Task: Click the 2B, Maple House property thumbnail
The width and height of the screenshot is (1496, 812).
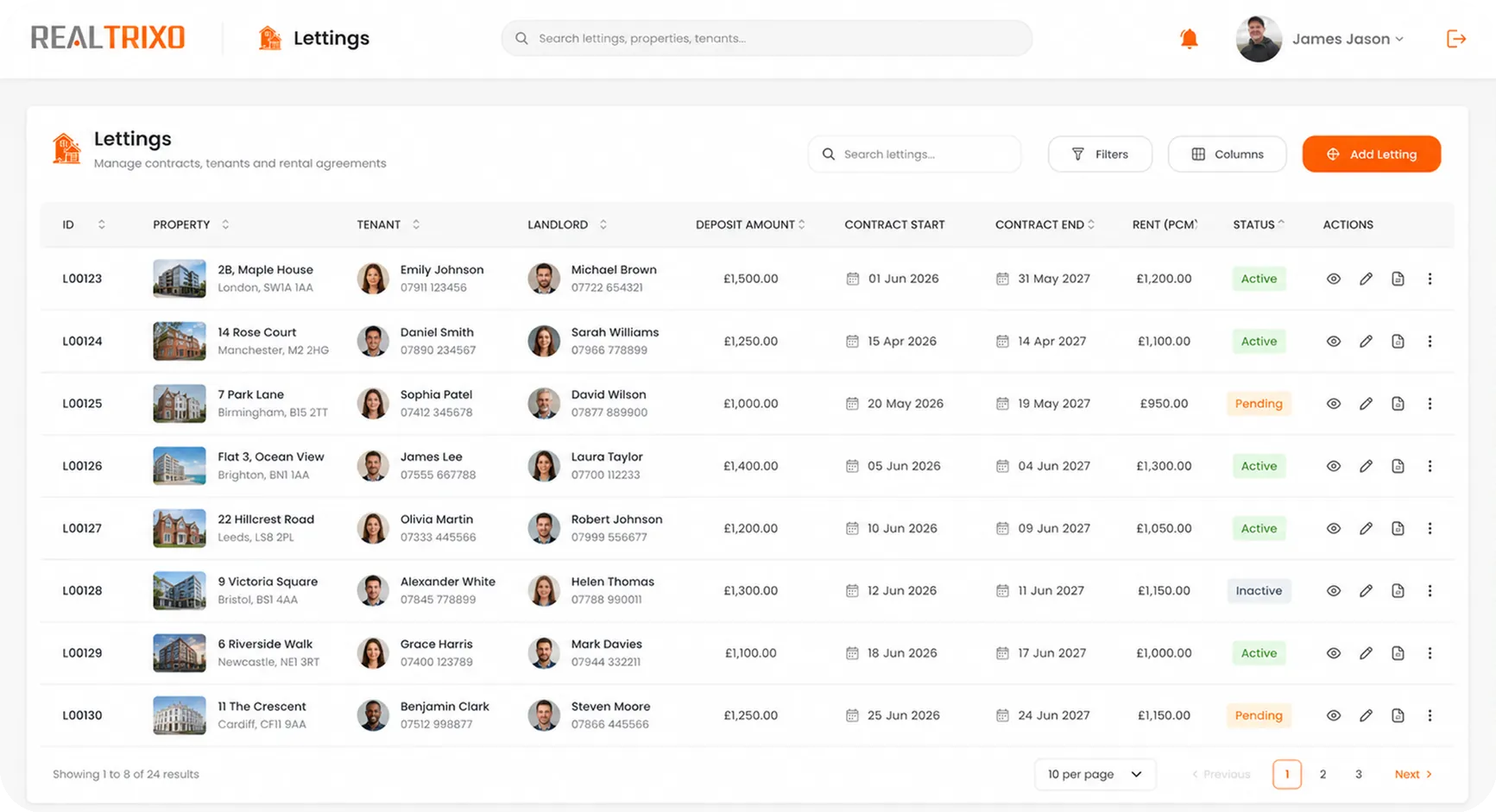Action: (x=180, y=279)
